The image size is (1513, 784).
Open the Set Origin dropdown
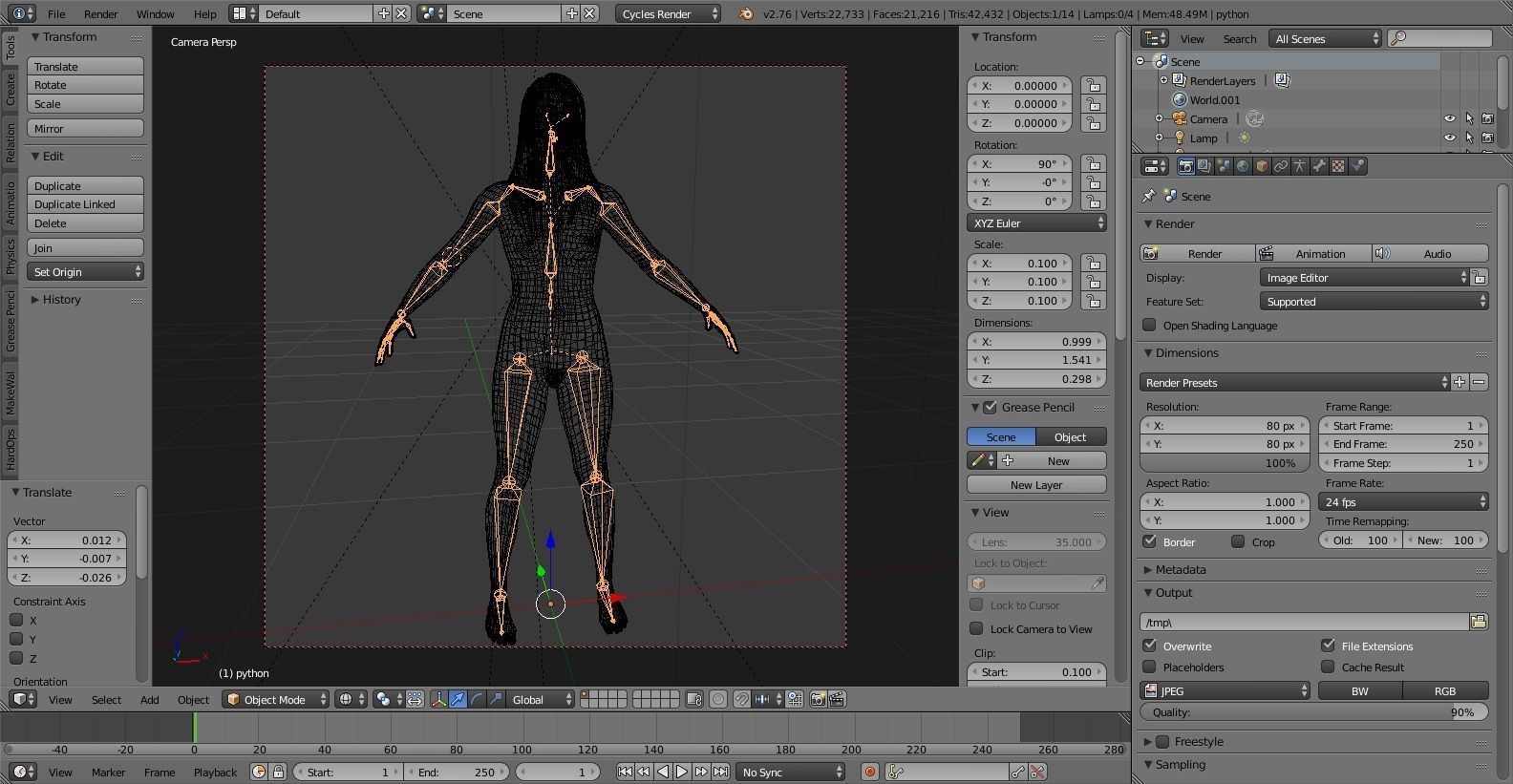coord(85,272)
